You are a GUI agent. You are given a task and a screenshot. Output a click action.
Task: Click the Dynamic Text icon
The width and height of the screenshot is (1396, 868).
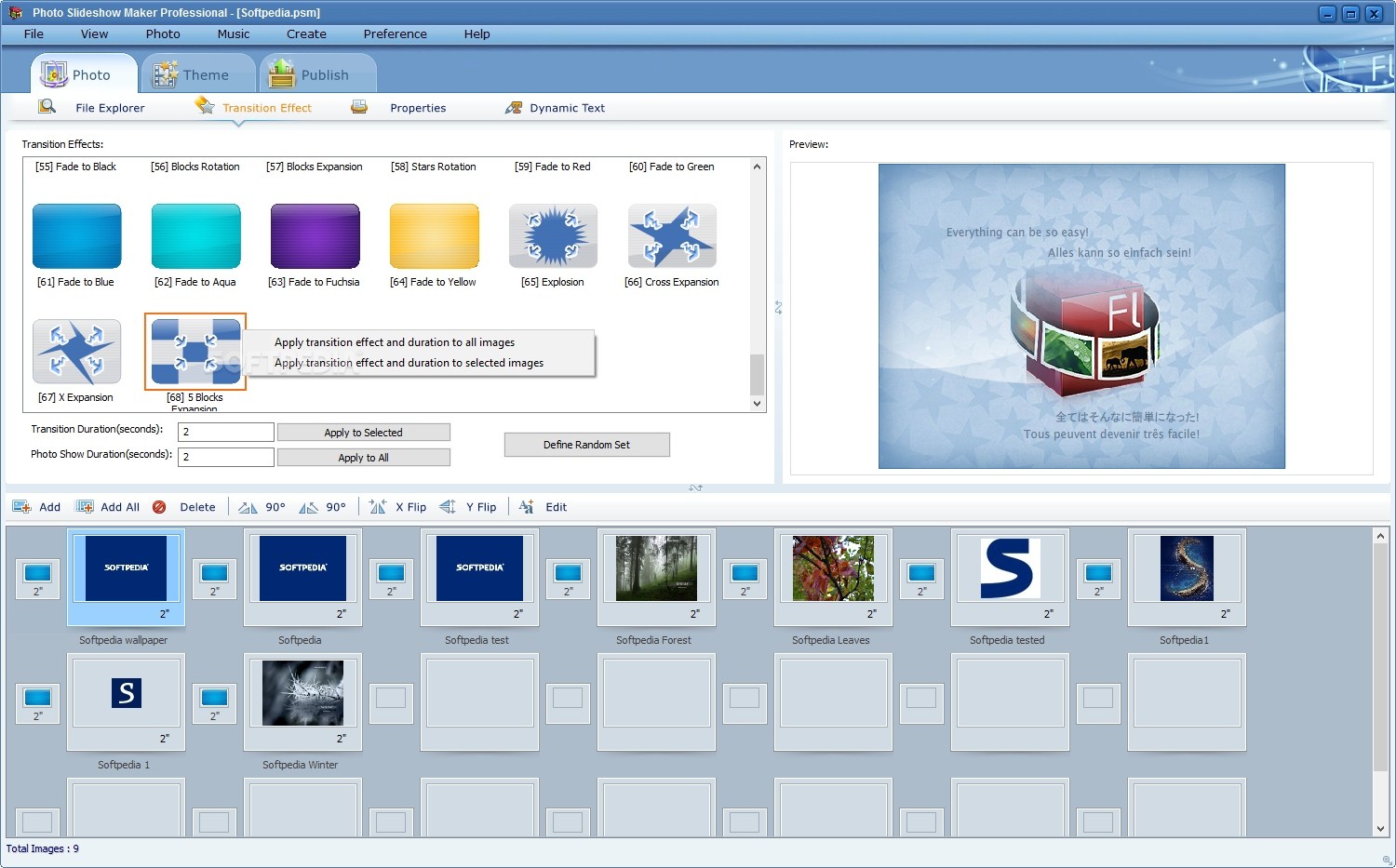tap(514, 107)
